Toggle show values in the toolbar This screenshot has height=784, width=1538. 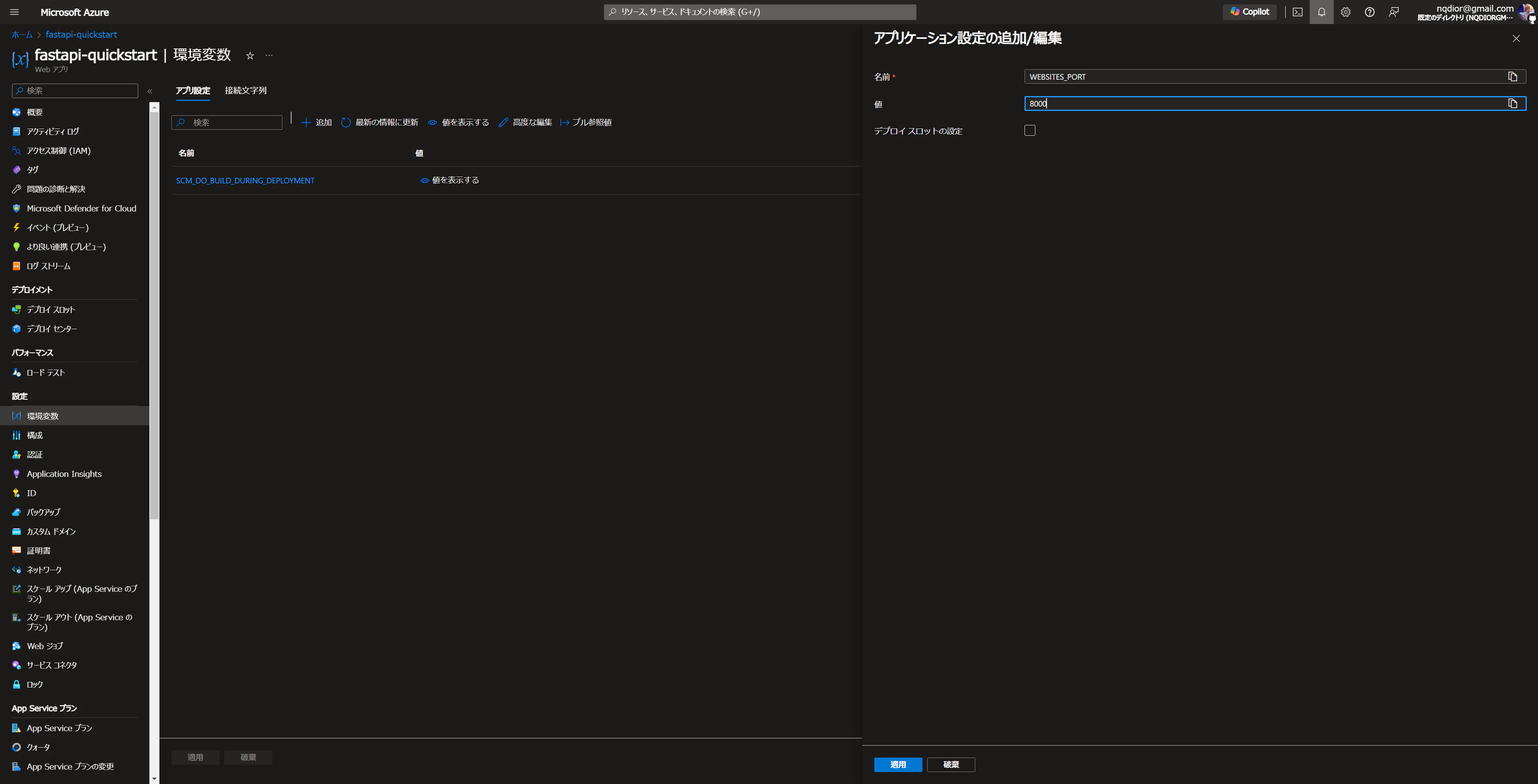(459, 123)
